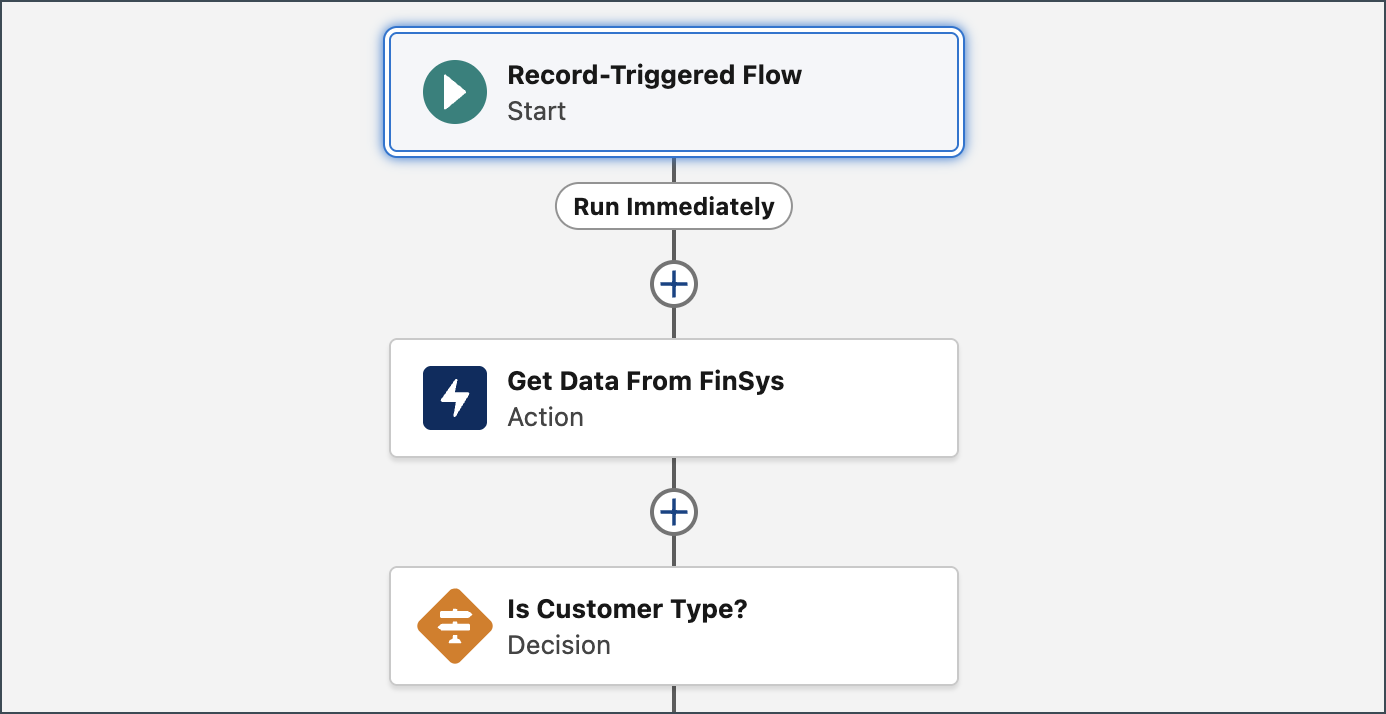Viewport: 1386px width, 714px height.
Task: Click the orange Decision signpost icon
Action: [x=455, y=626]
